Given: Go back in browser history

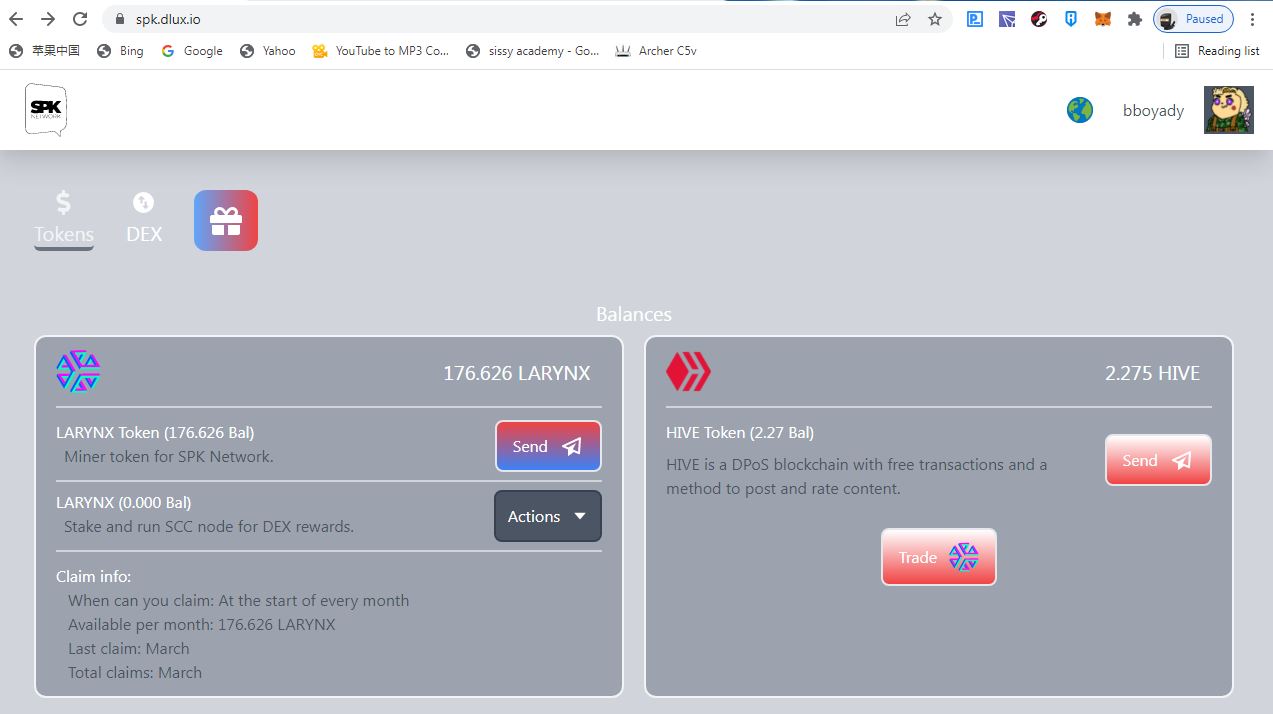Looking at the screenshot, I should pyautogui.click(x=17, y=19).
